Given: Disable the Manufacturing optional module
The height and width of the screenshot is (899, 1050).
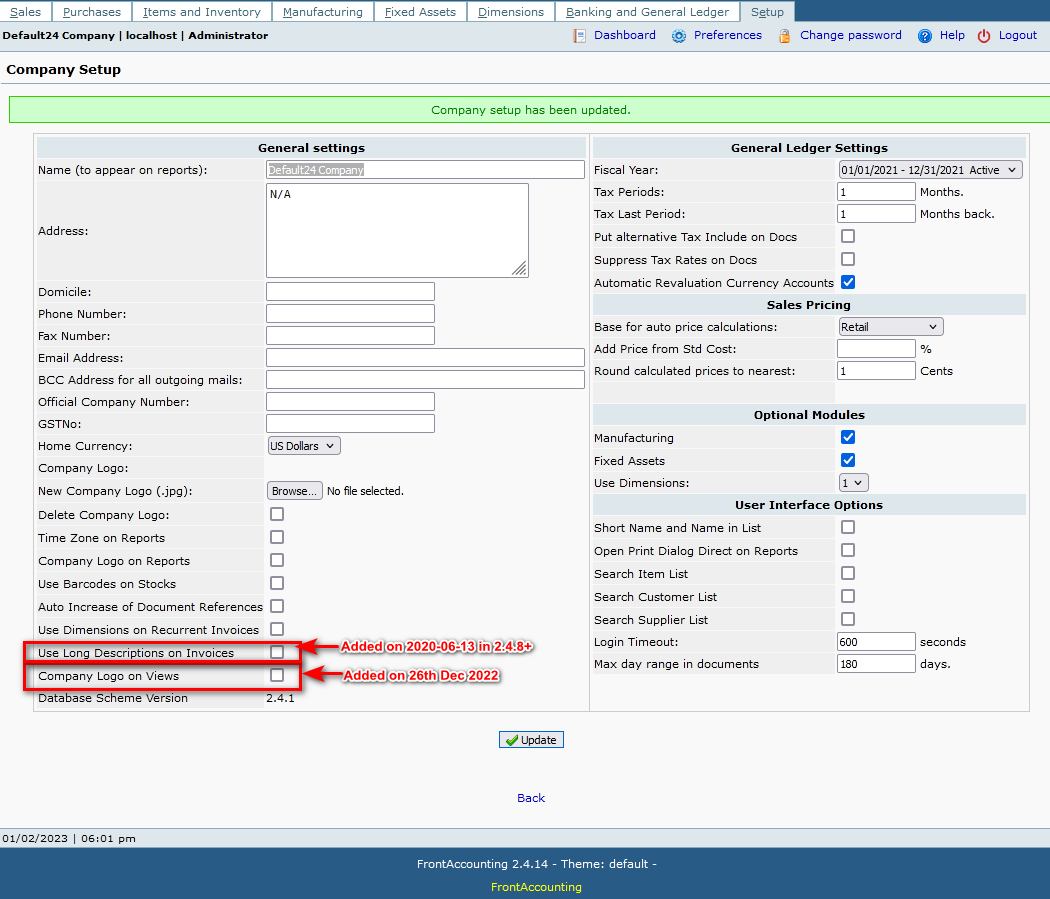Looking at the screenshot, I should pos(848,437).
